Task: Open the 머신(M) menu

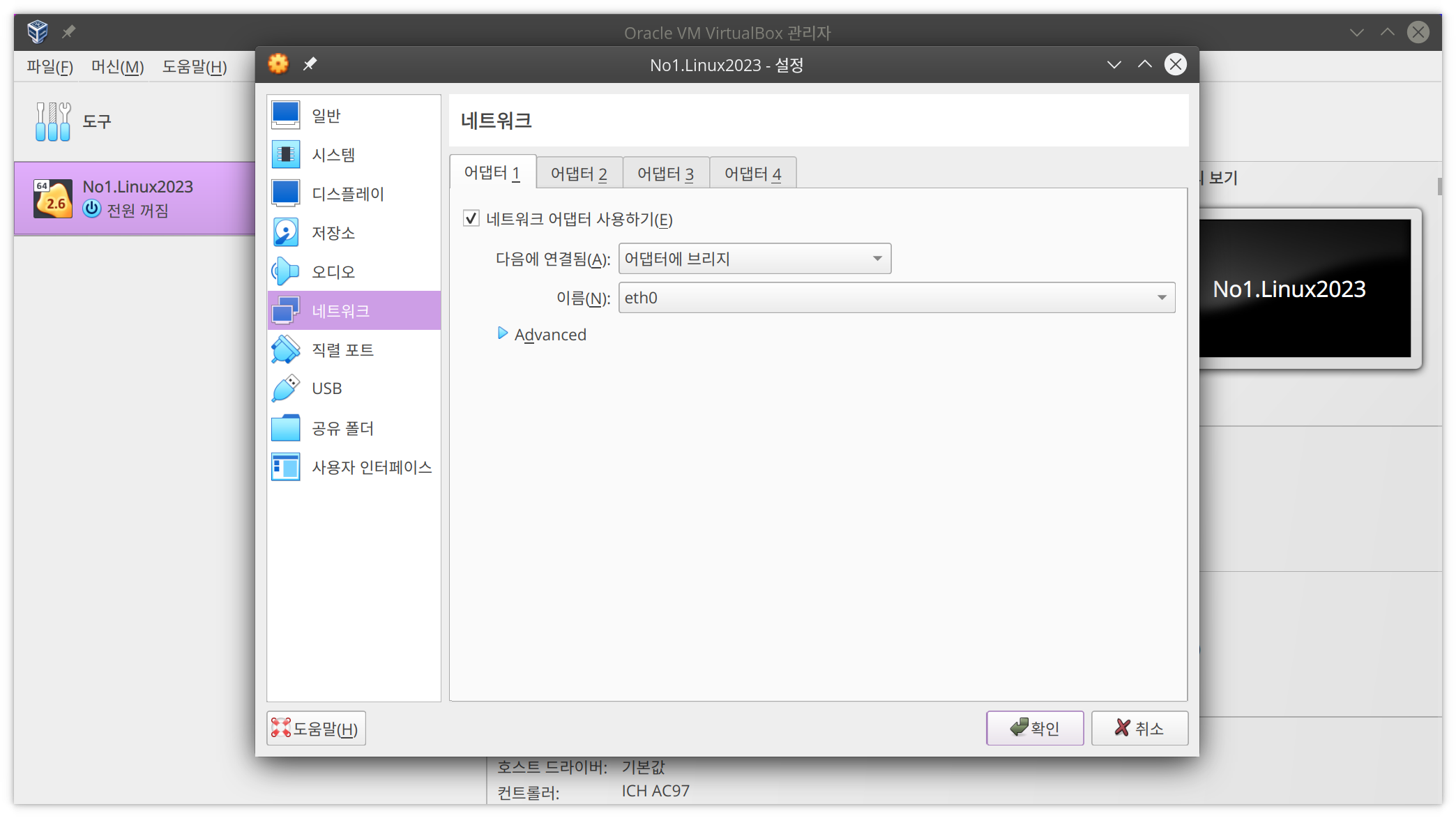Action: 117,67
